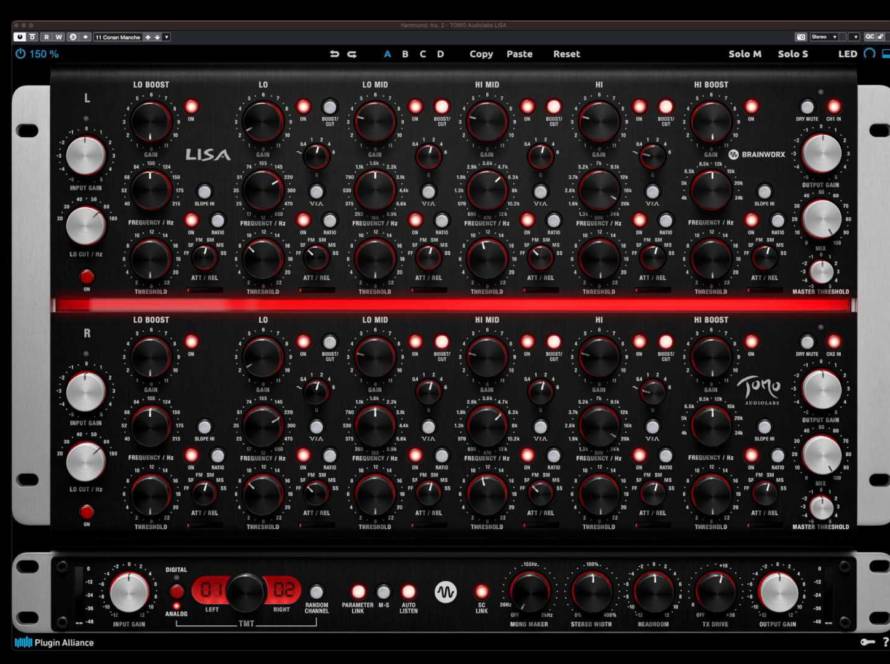The image size is (890, 664).
Task: Toggle L channel LO band RATIO button
Action: [x=330, y=220]
